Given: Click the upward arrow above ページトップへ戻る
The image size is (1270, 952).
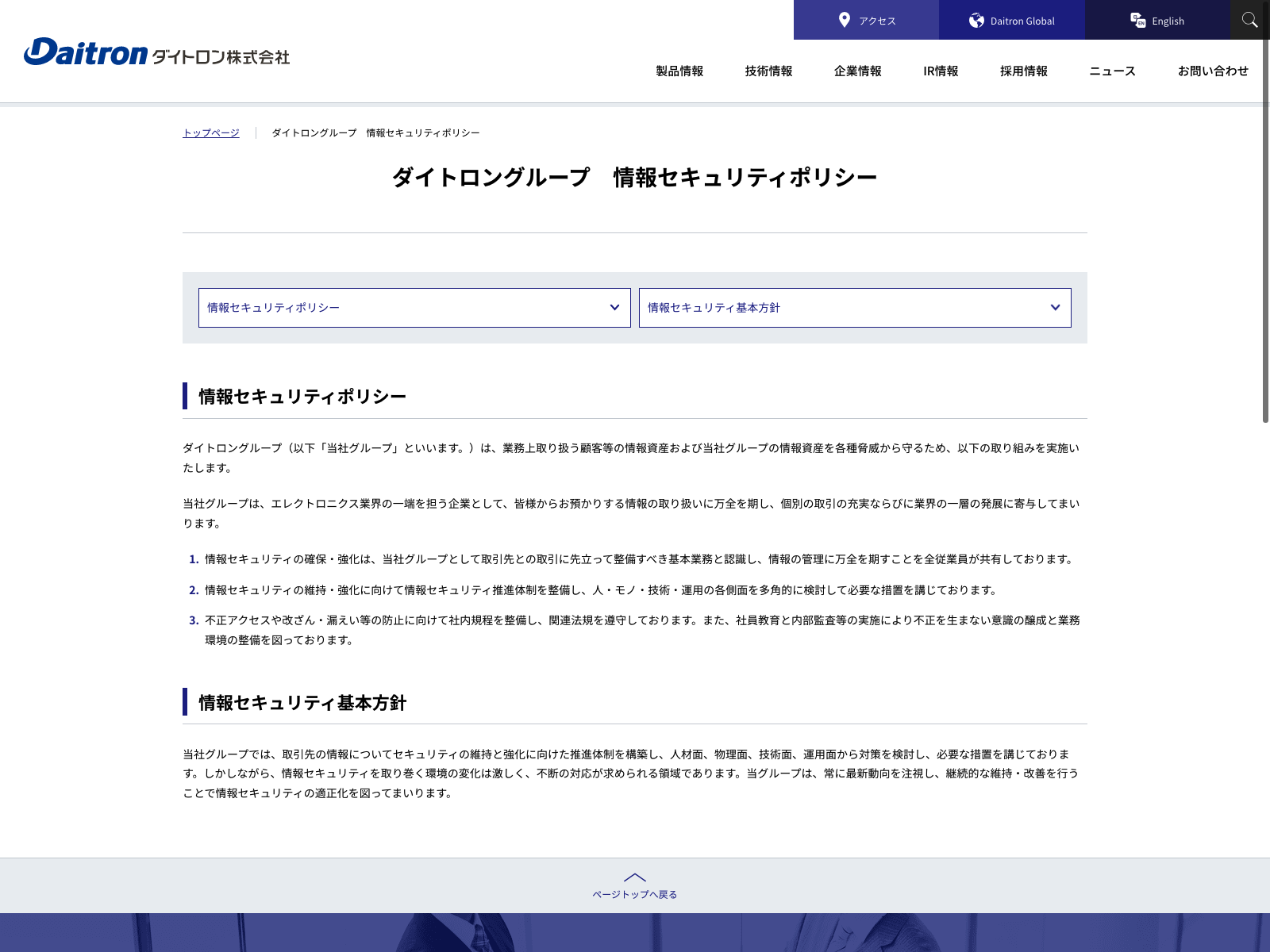Looking at the screenshot, I should (x=635, y=877).
